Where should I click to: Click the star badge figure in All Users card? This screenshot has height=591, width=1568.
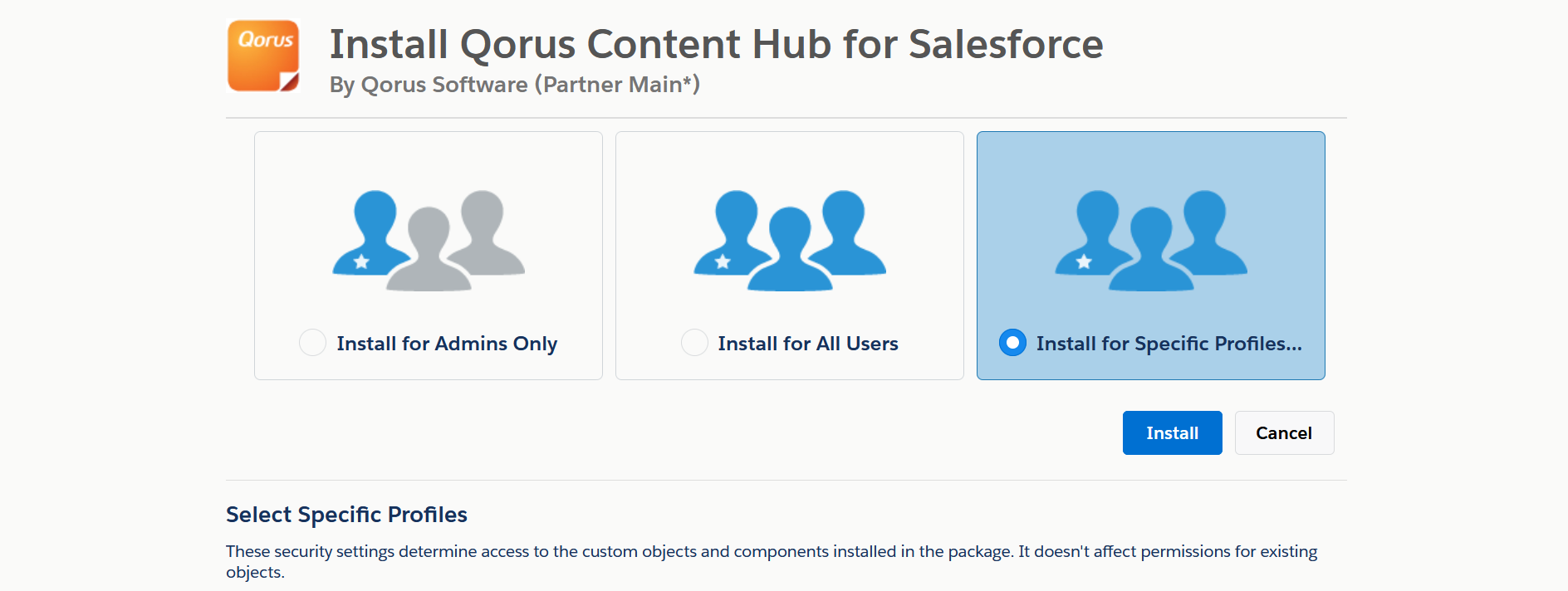729,237
